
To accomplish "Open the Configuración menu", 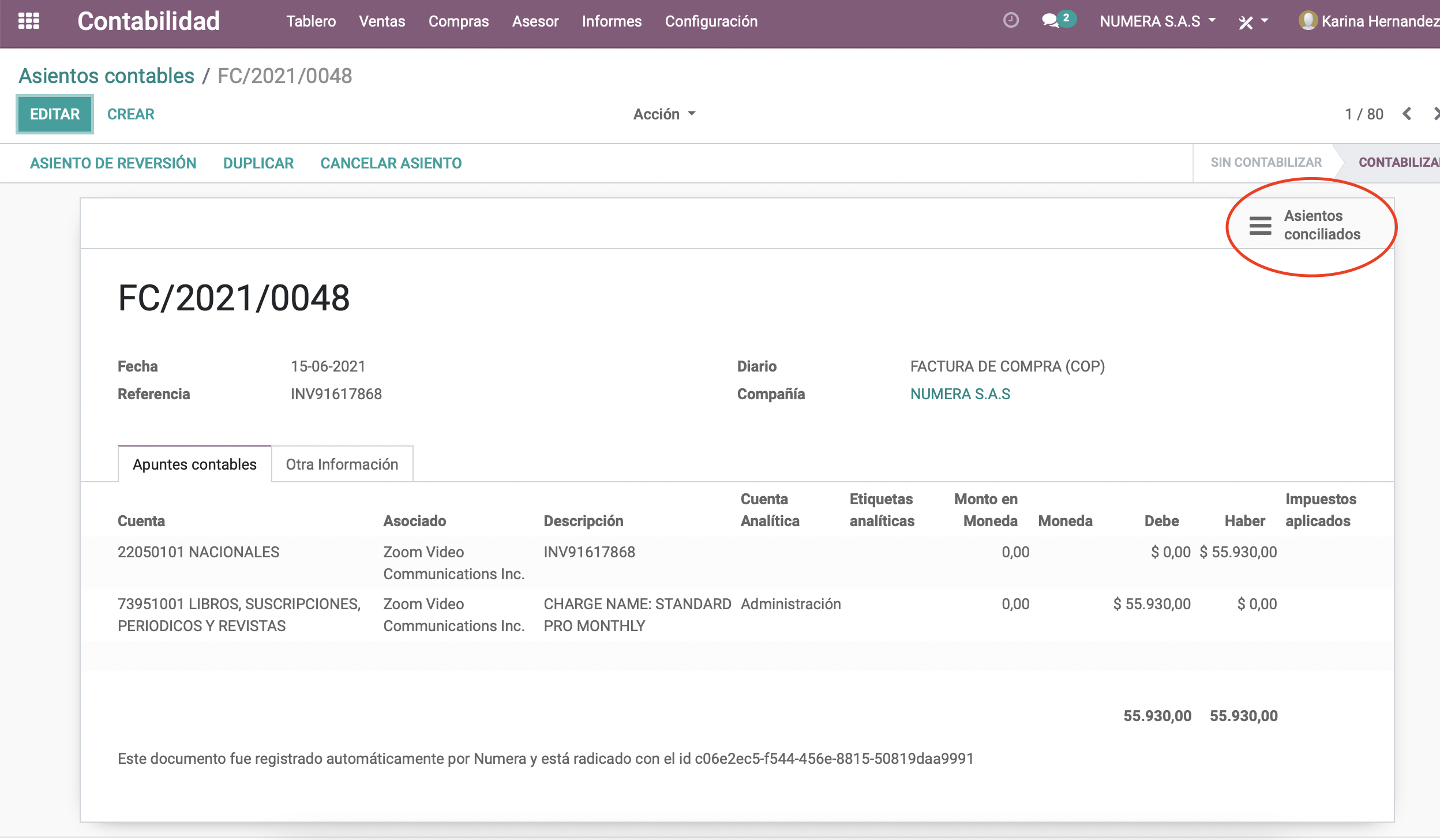I will click(711, 21).
